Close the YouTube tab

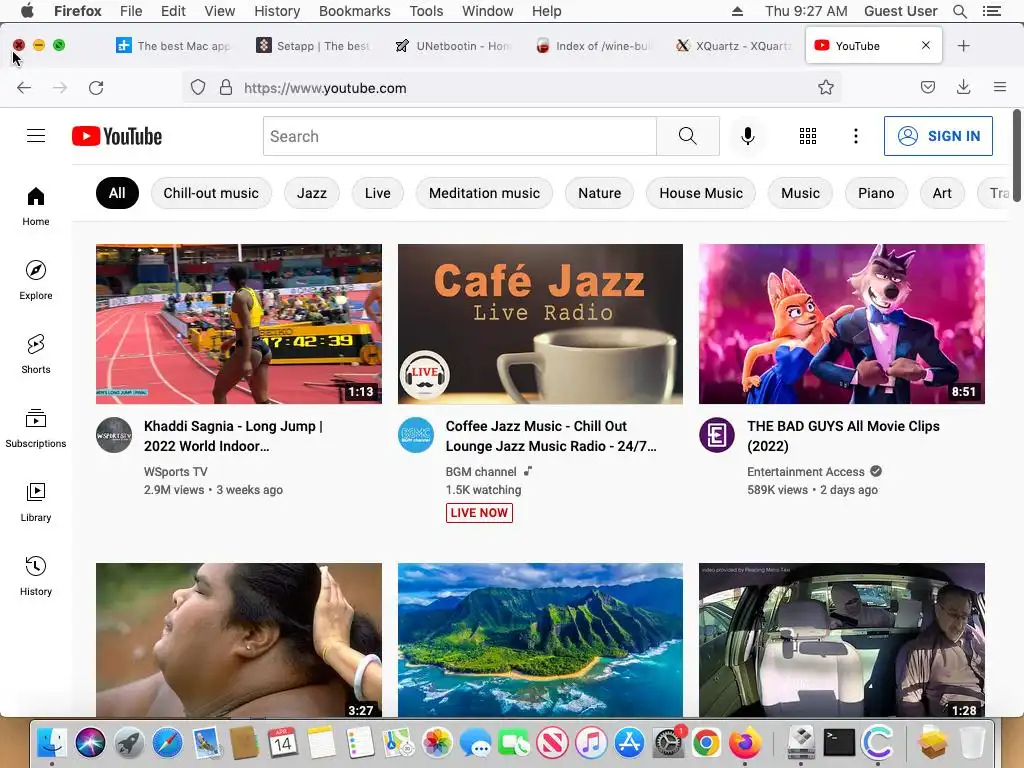tap(925, 45)
